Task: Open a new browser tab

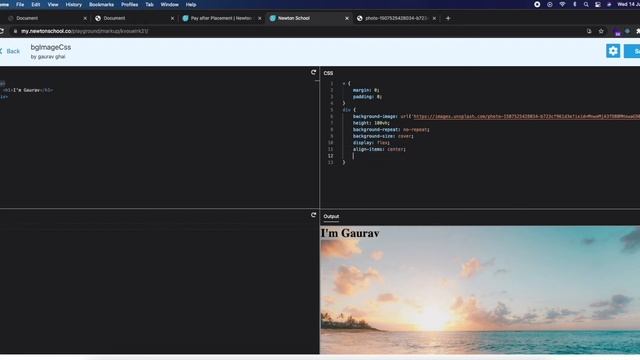Action: [448, 18]
